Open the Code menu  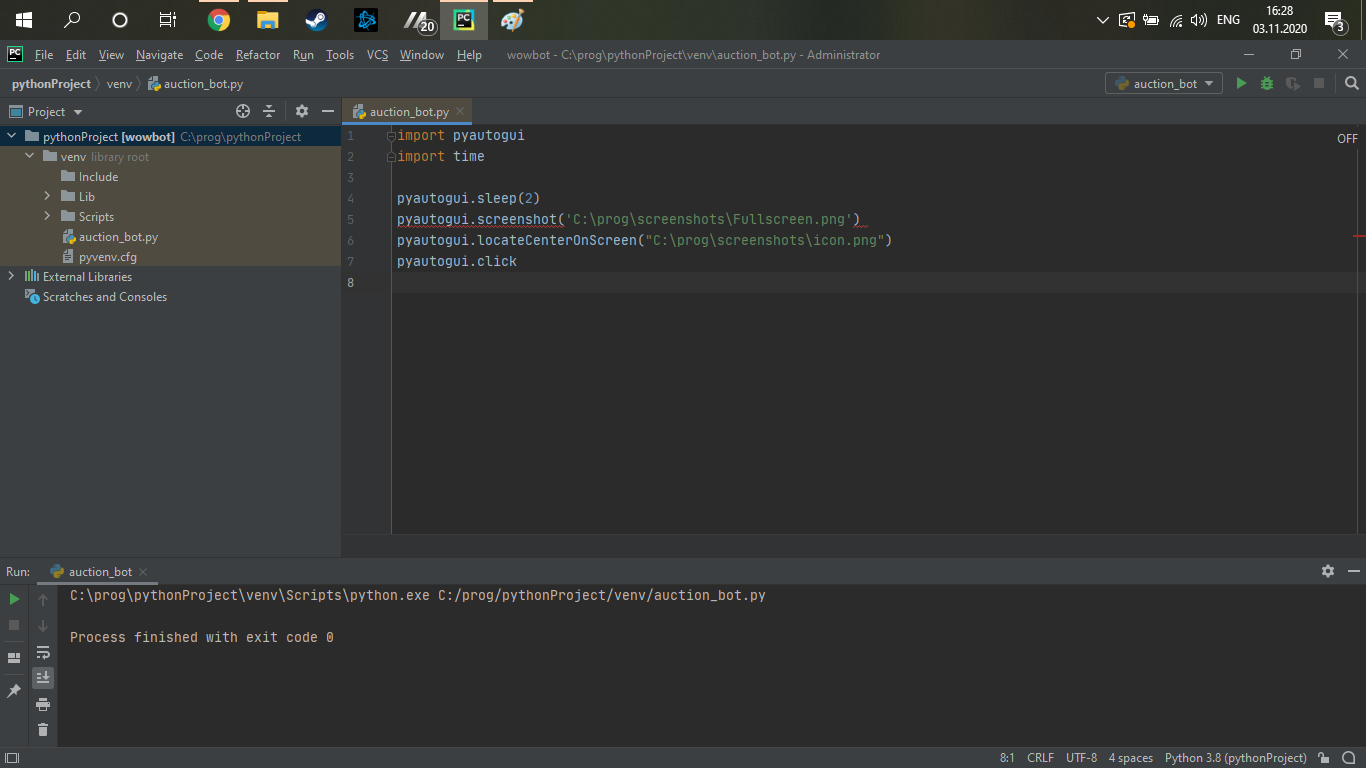[209, 55]
